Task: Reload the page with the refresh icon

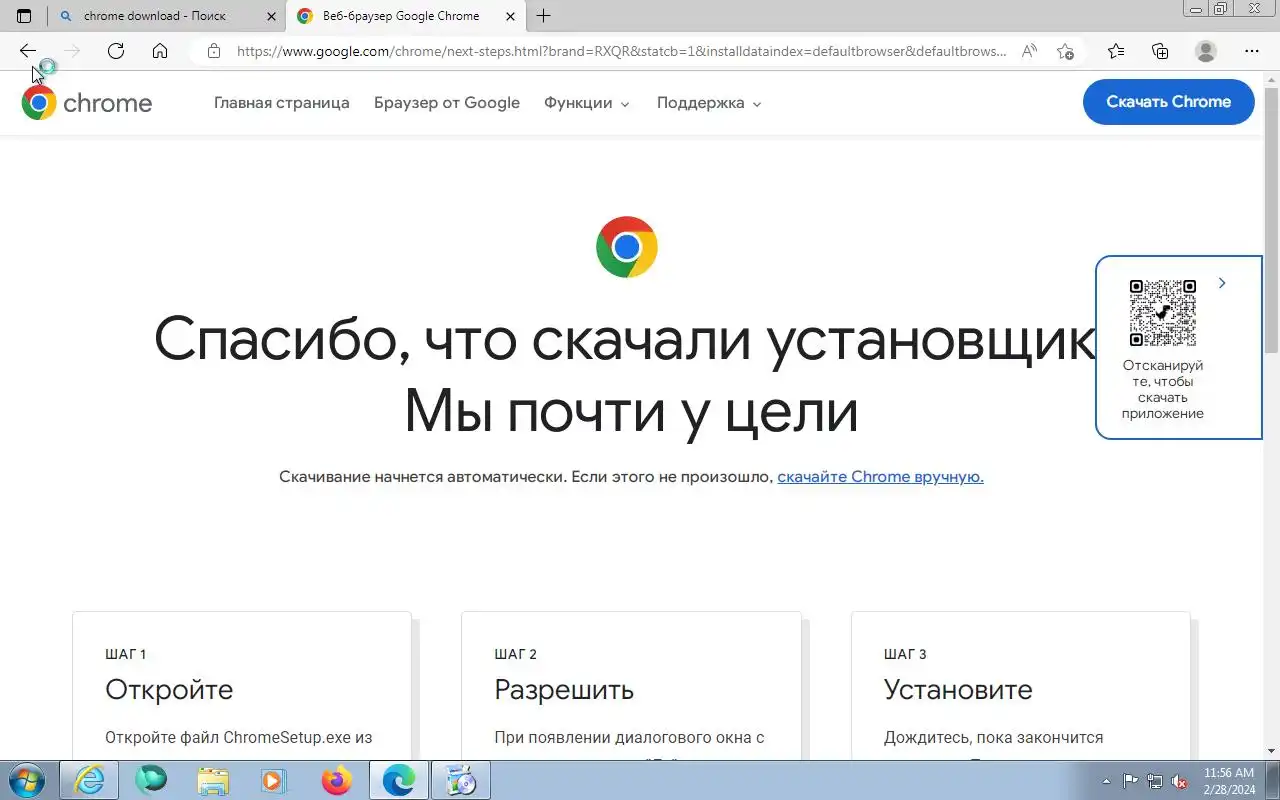Action: (x=116, y=51)
